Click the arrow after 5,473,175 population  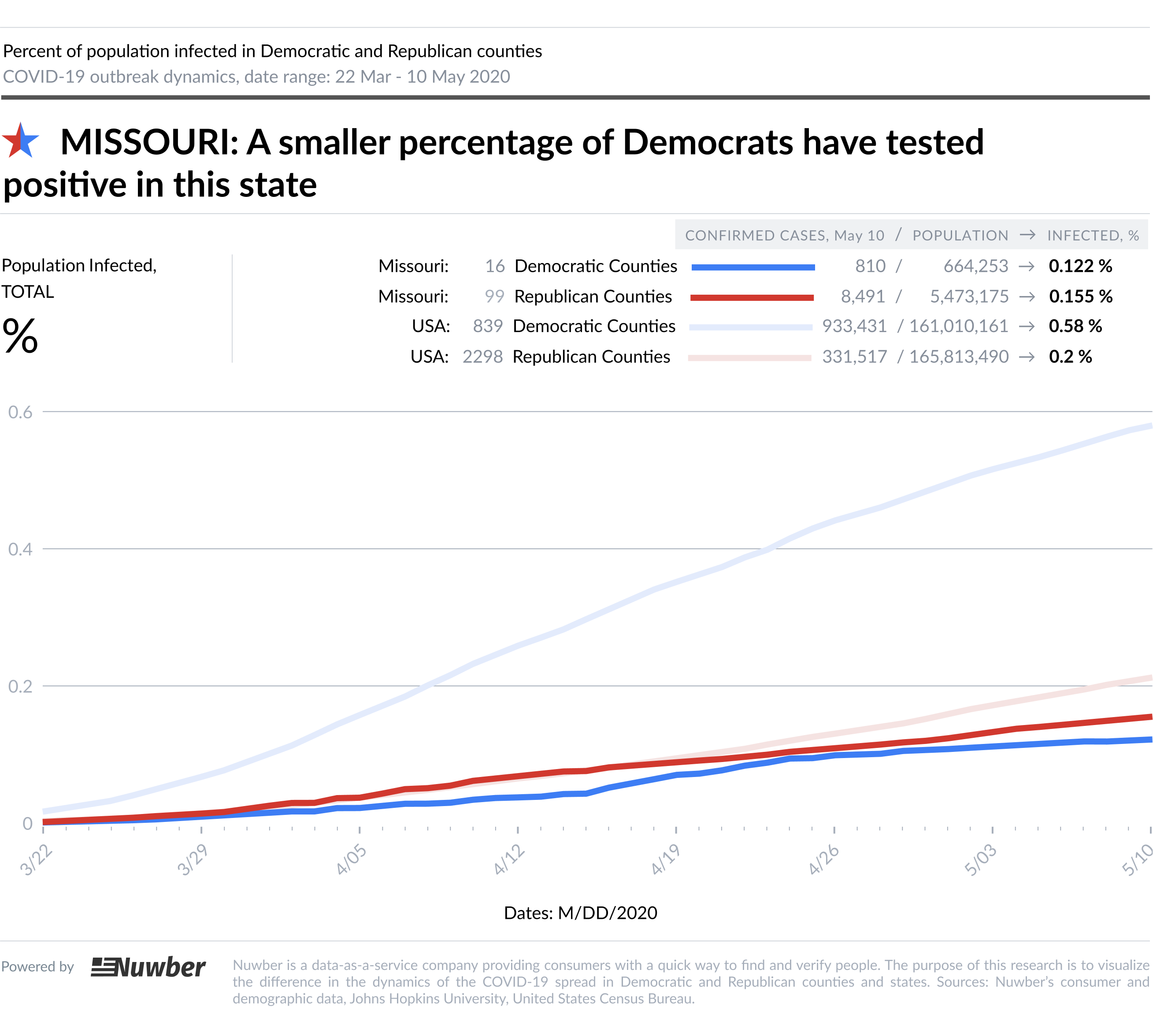(1027, 296)
